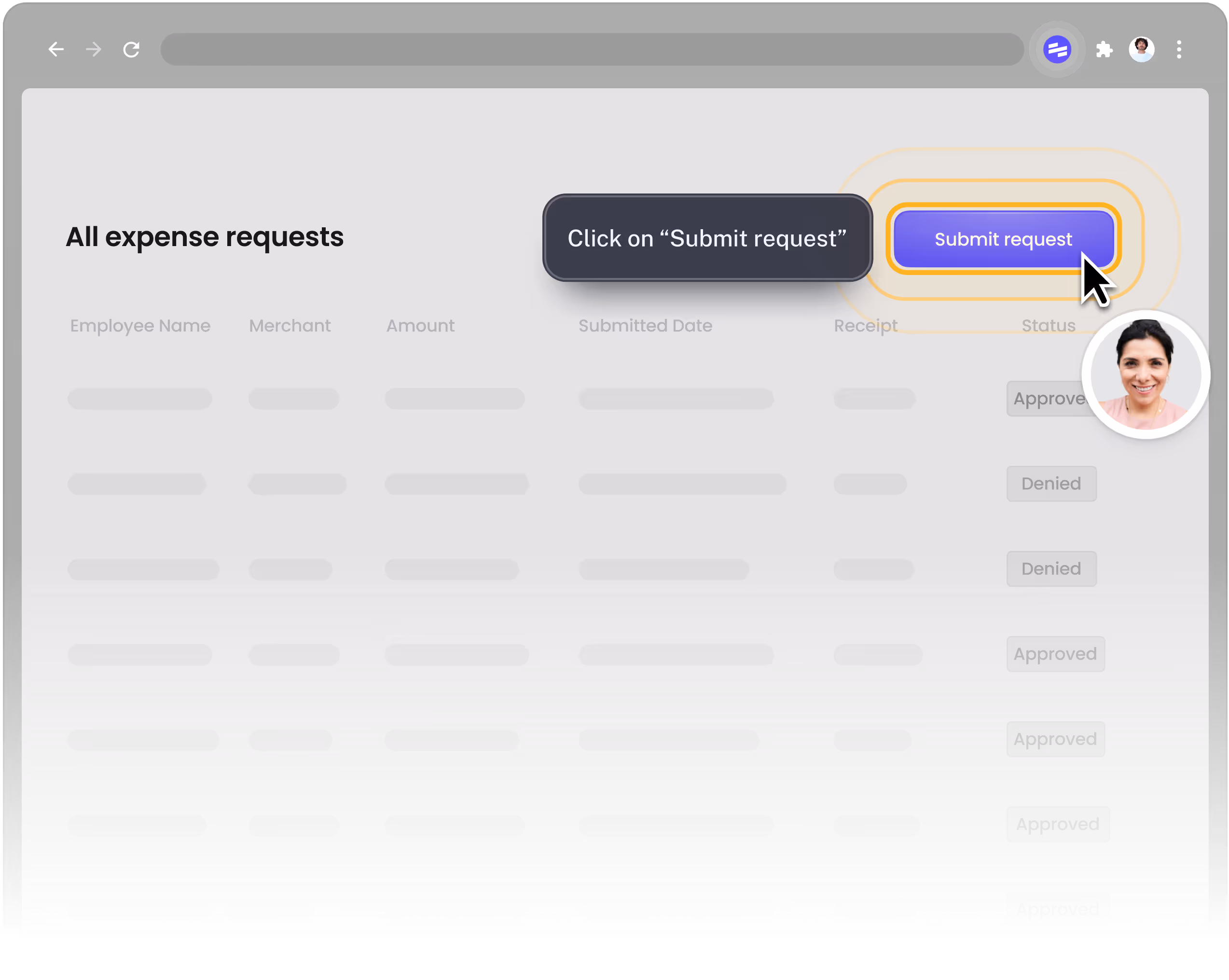This screenshot has height=980, width=1229.
Task: Click the Employee Name column header
Action: click(x=140, y=326)
